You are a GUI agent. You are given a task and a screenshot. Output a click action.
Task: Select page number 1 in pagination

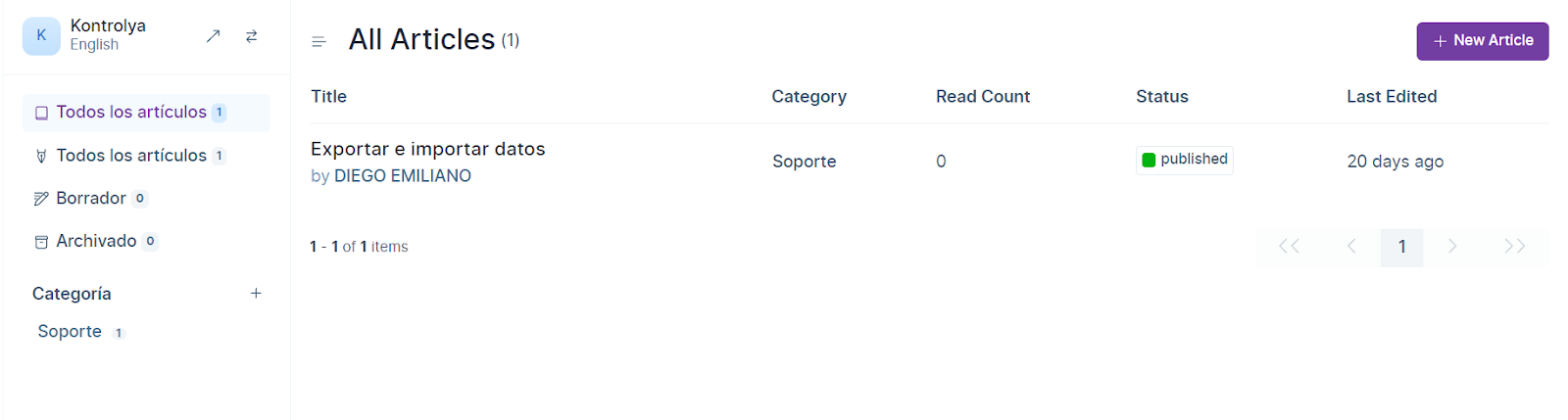coord(1401,247)
